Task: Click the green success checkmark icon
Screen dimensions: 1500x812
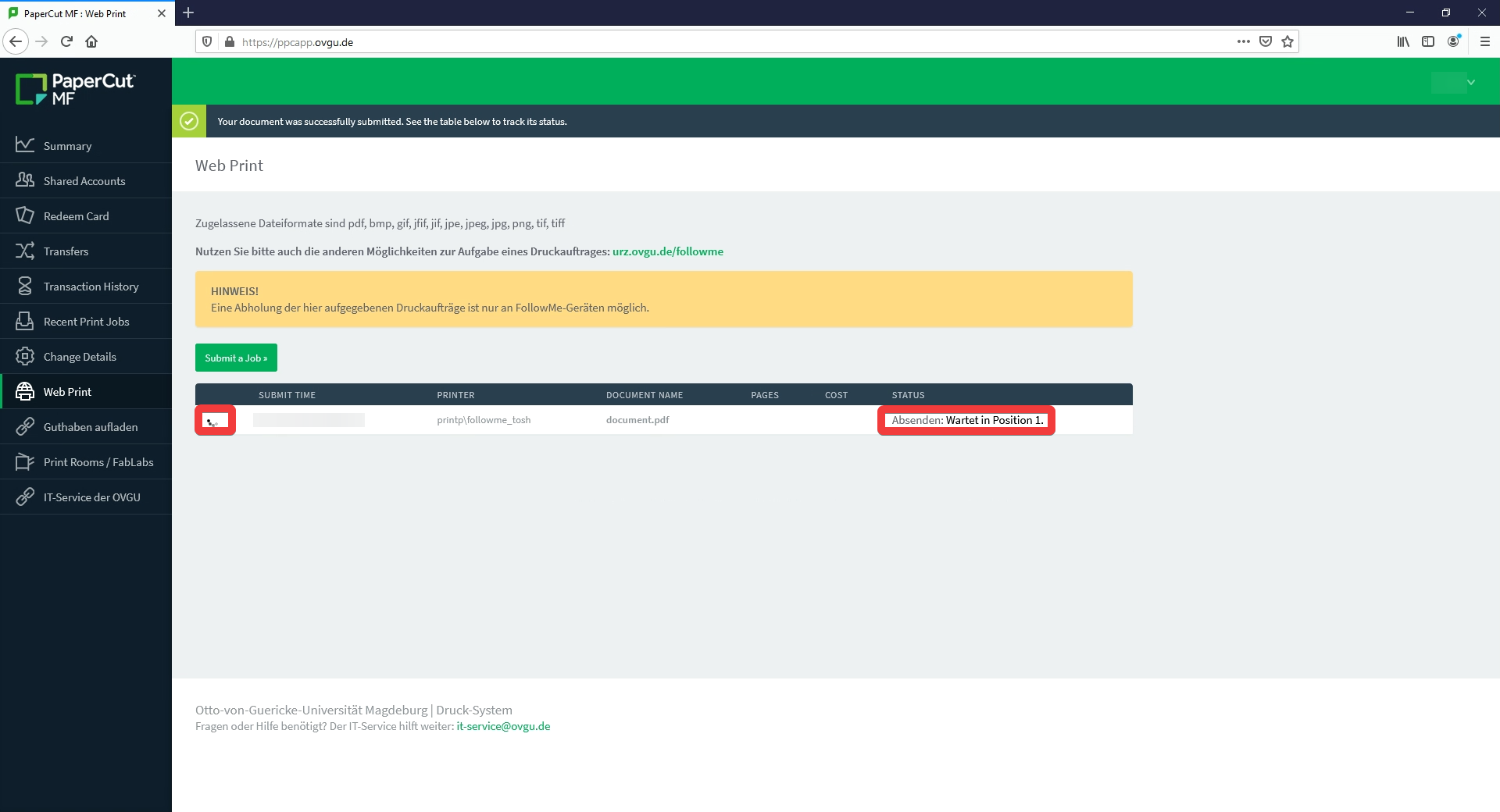Action: pyautogui.click(x=189, y=121)
